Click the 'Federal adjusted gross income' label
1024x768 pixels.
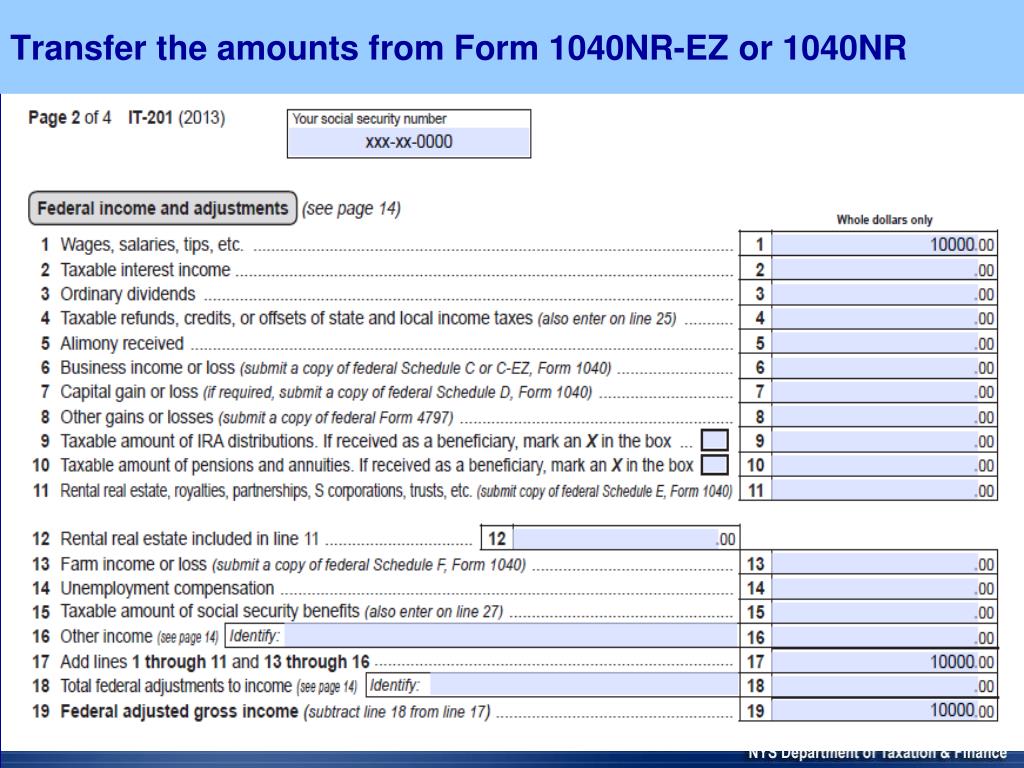[179, 711]
